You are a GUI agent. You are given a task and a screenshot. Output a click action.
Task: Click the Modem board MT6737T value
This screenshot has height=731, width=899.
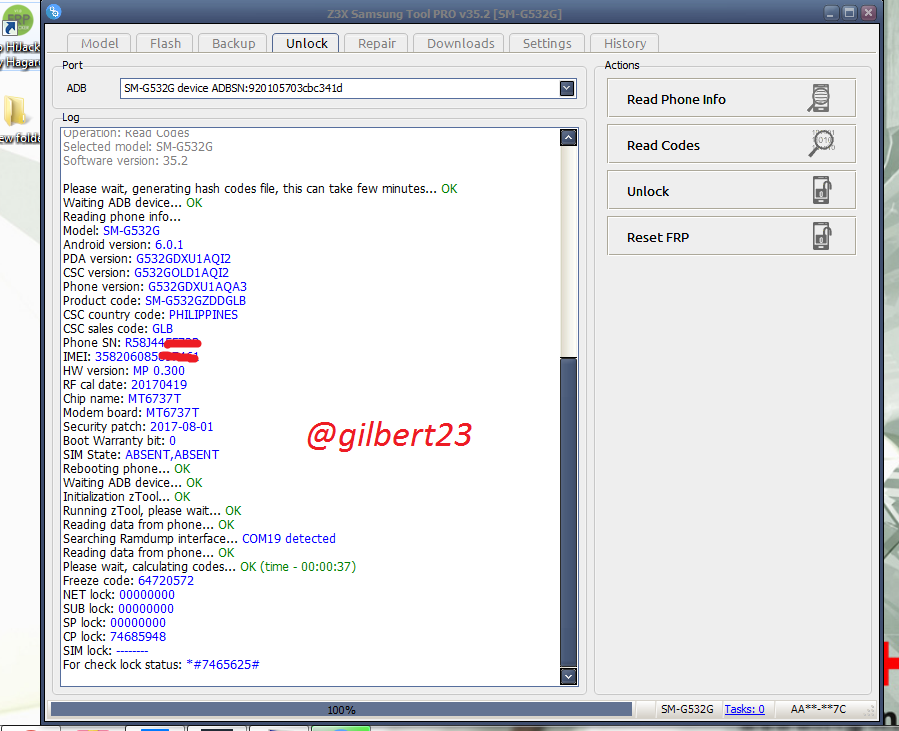[x=173, y=413]
